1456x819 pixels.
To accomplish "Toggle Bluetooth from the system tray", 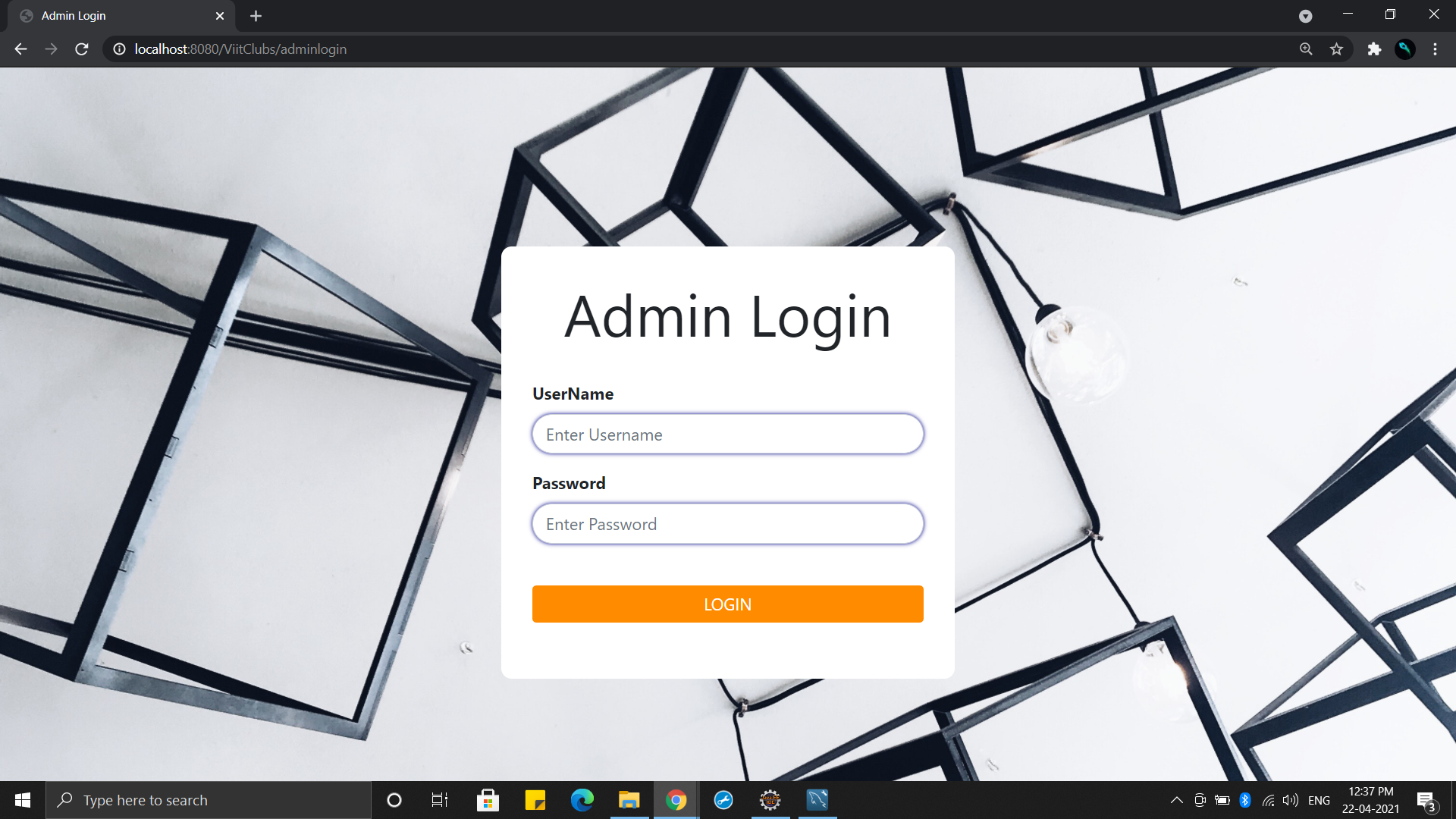I will [x=1244, y=799].
